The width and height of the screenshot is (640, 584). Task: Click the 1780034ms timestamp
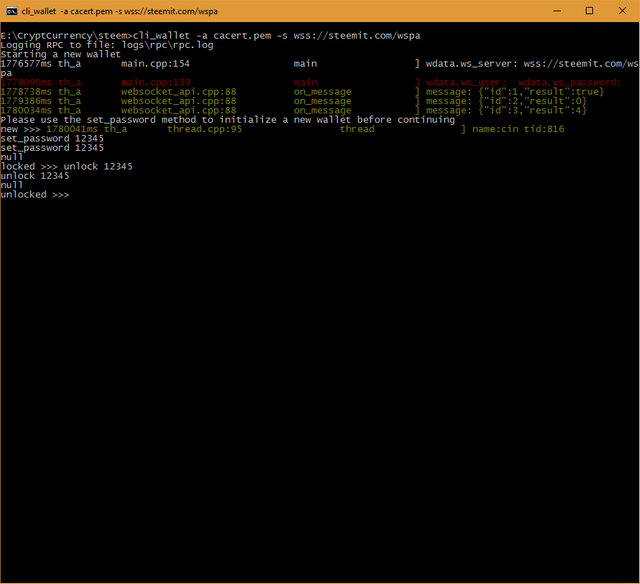click(26, 111)
